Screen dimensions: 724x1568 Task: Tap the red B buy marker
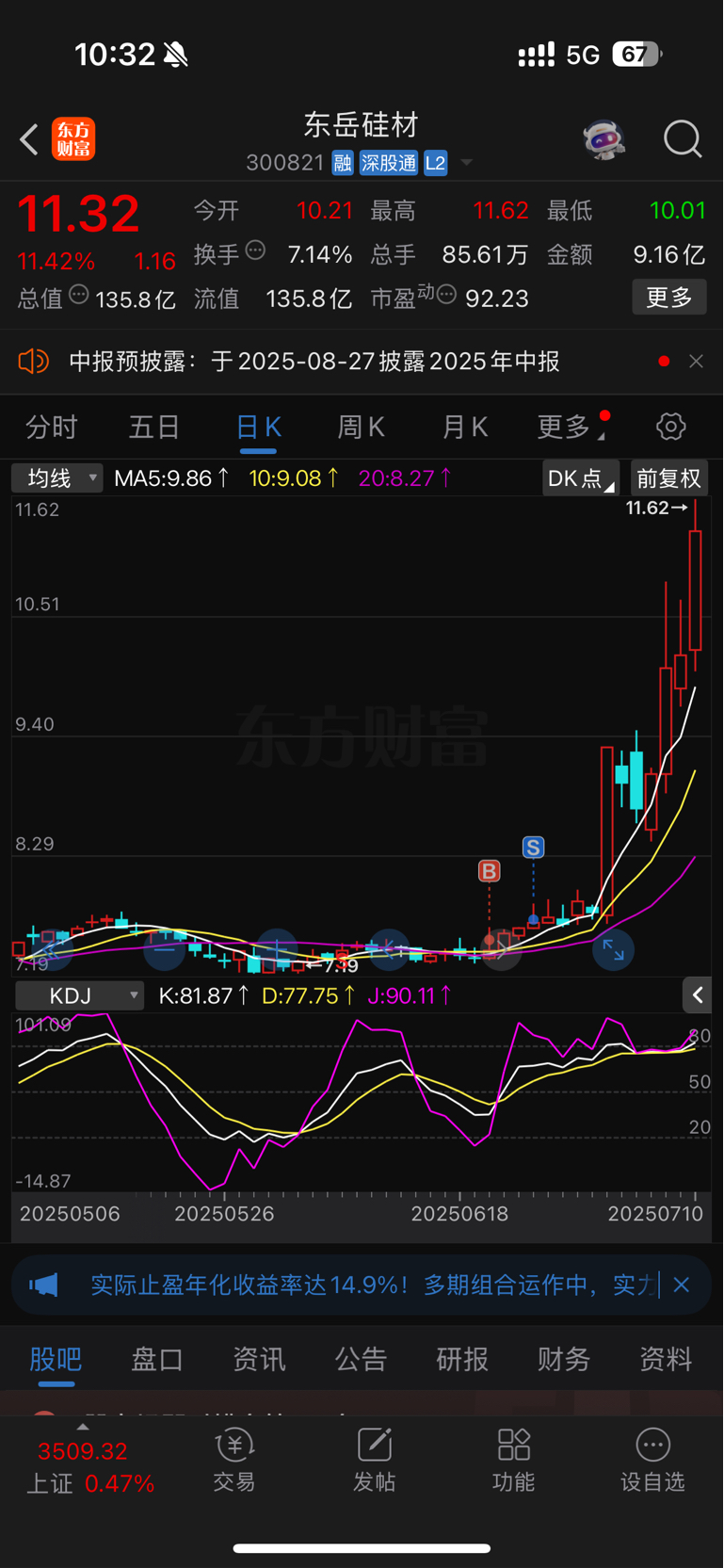[x=489, y=871]
